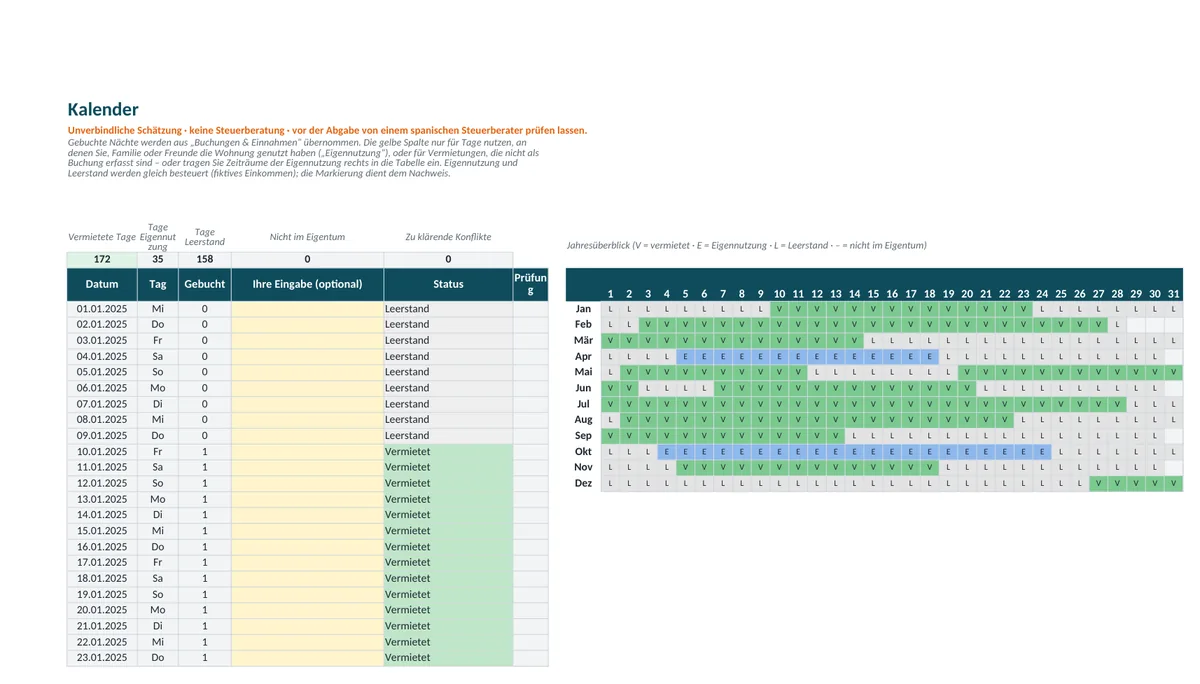Click the Prüfung column header
Image resolution: width=1200 pixels, height=684 pixels.
531,284
